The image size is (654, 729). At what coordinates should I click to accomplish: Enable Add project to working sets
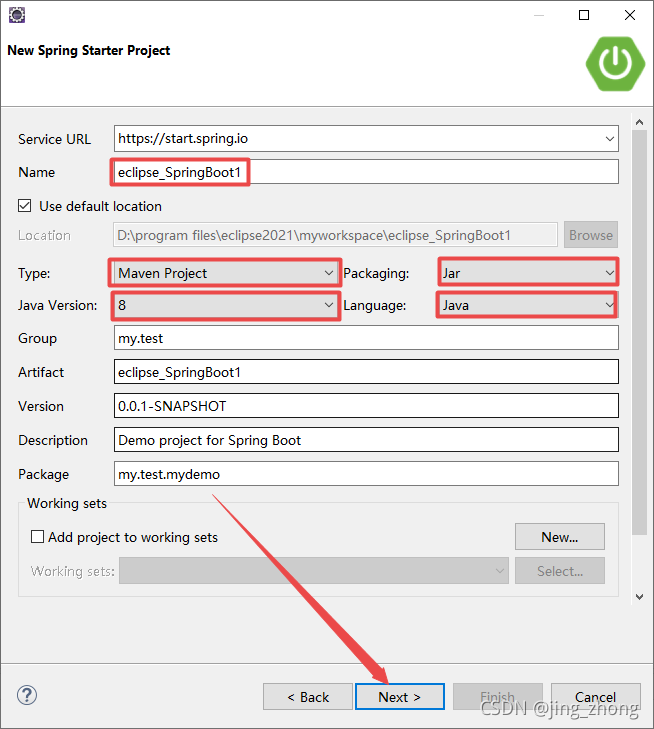click(x=37, y=537)
